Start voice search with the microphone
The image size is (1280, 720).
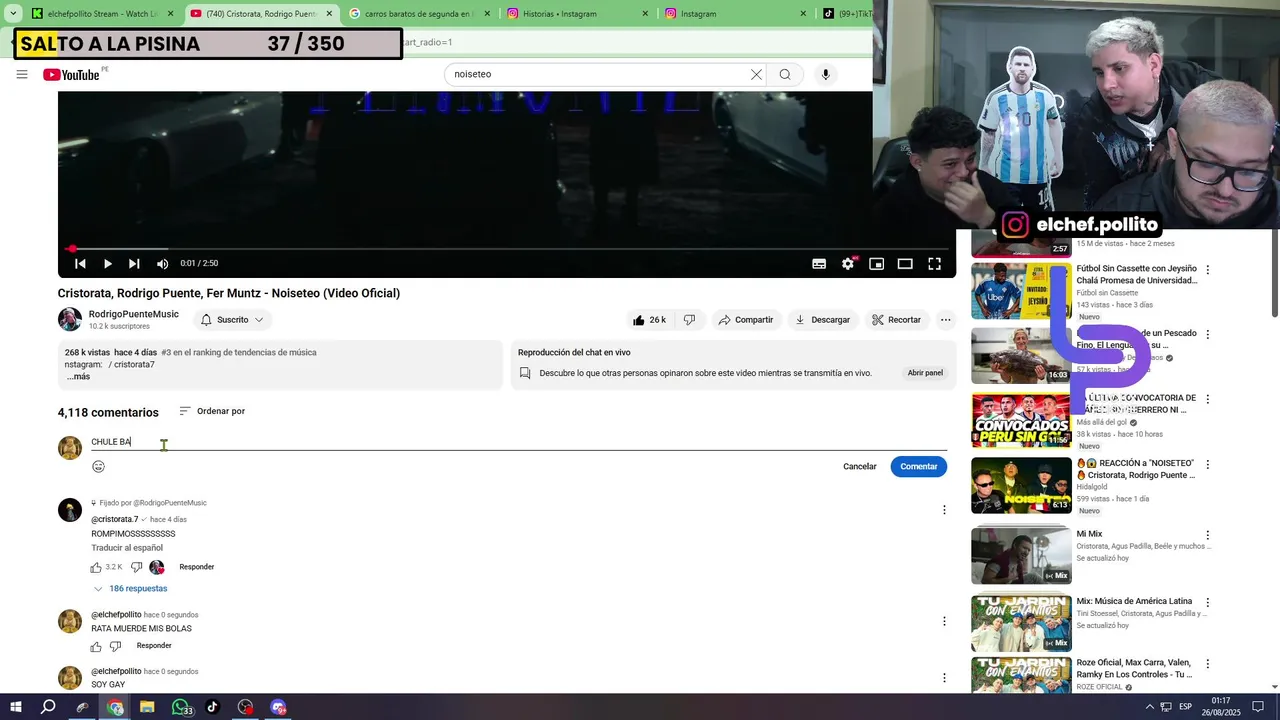[x=825, y=74]
